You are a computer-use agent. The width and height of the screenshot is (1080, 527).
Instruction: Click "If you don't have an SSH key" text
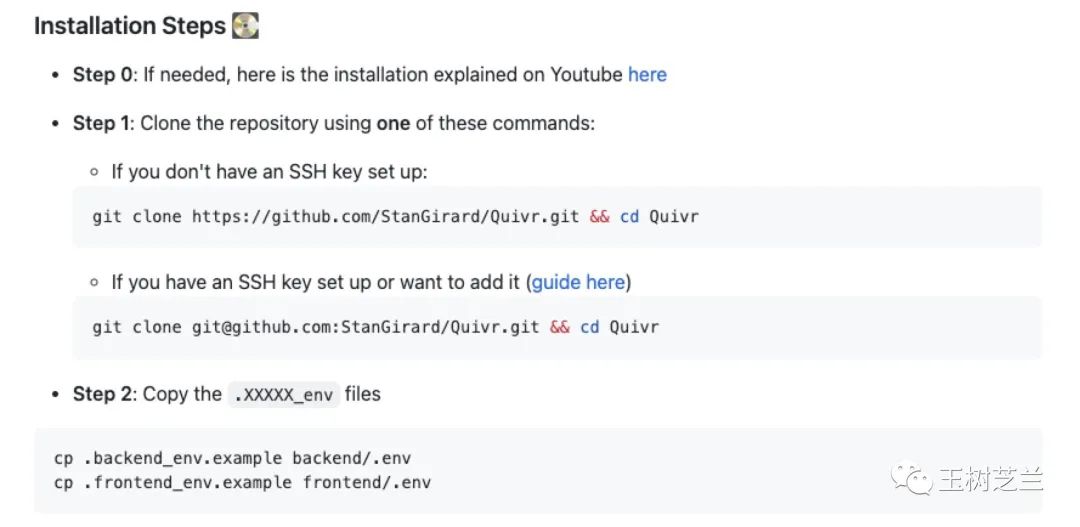click(269, 172)
